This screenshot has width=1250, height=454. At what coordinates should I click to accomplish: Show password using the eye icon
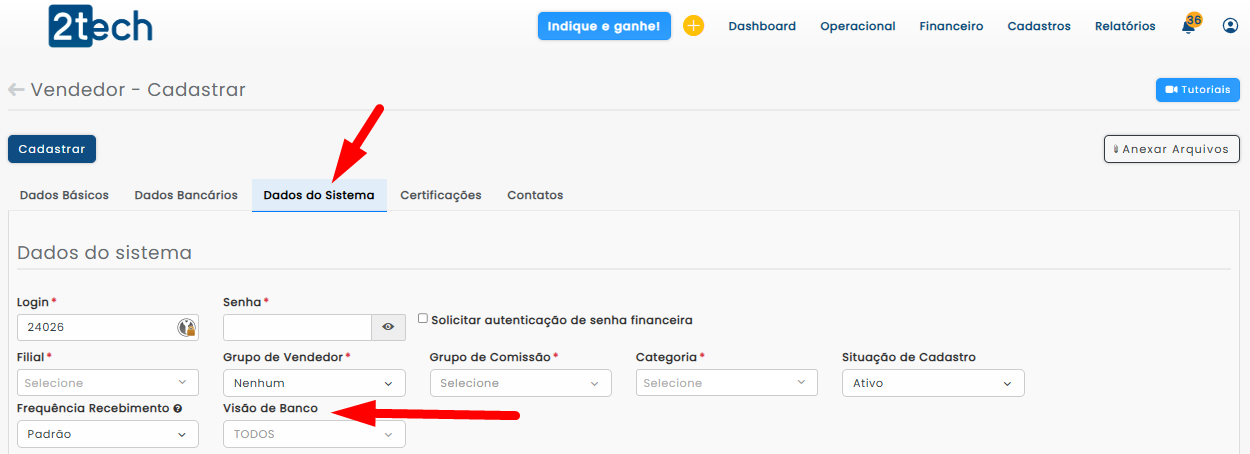388,327
